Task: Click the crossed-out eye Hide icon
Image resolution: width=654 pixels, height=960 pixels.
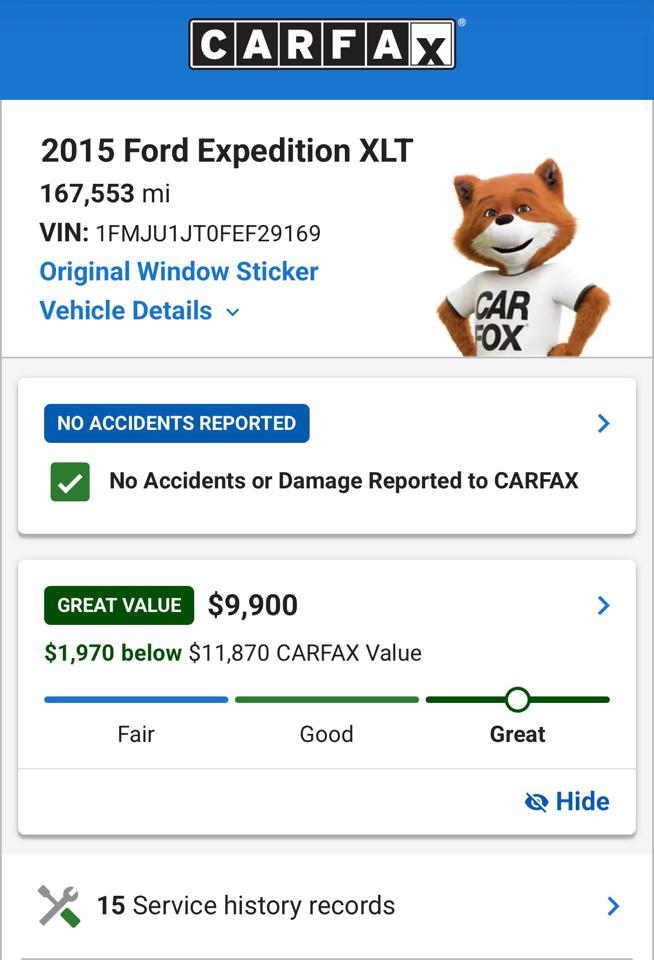Action: pos(537,802)
